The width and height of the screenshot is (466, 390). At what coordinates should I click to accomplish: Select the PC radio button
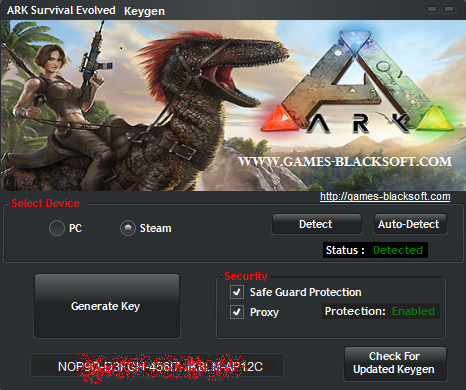point(57,228)
